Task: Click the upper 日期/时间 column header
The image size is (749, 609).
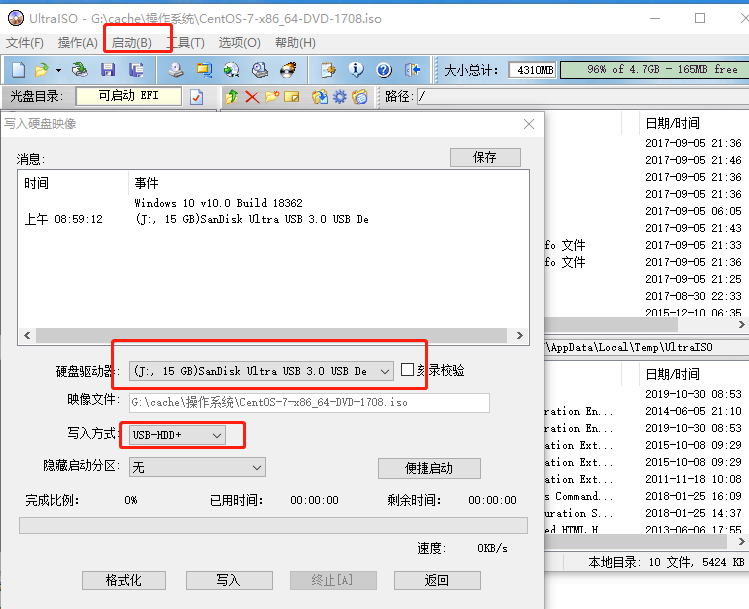Action: (673, 123)
